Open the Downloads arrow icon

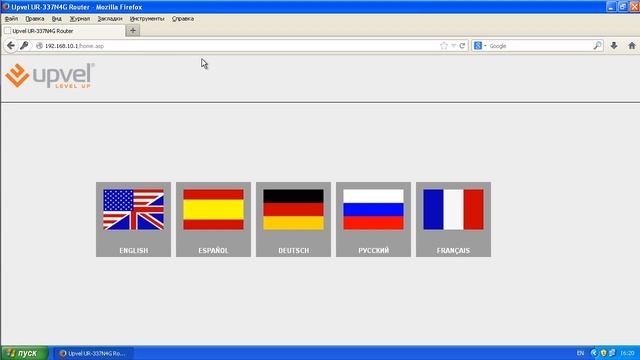click(x=614, y=46)
